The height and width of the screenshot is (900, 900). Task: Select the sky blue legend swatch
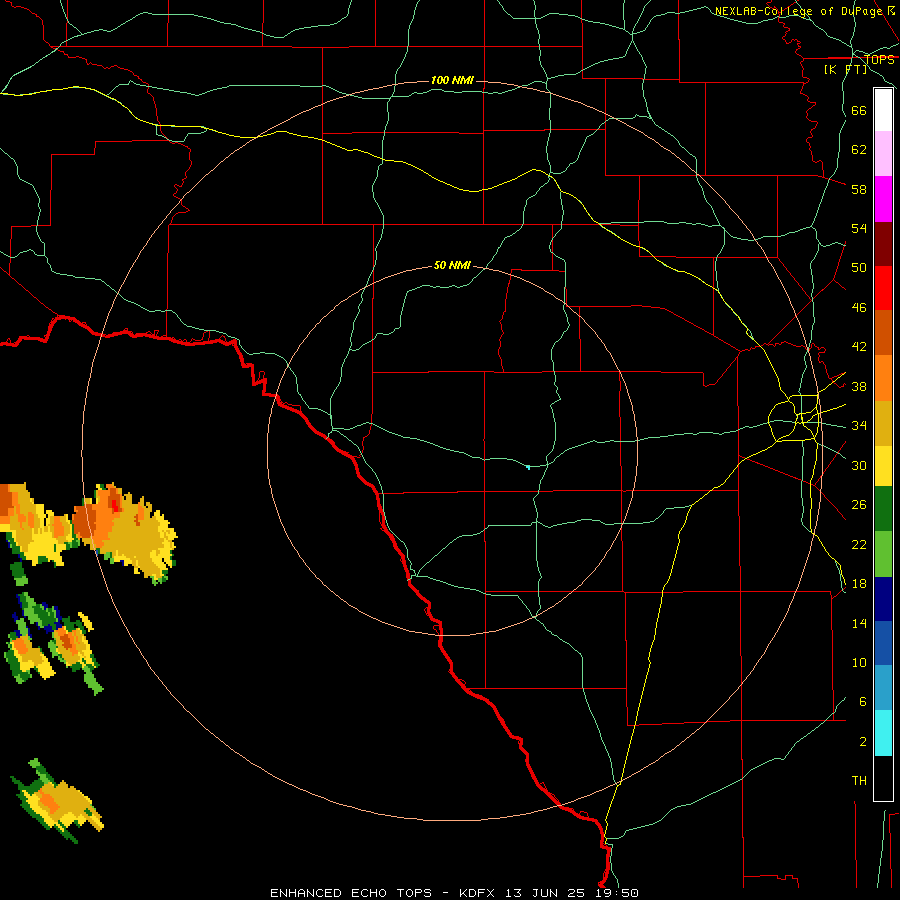(x=883, y=688)
